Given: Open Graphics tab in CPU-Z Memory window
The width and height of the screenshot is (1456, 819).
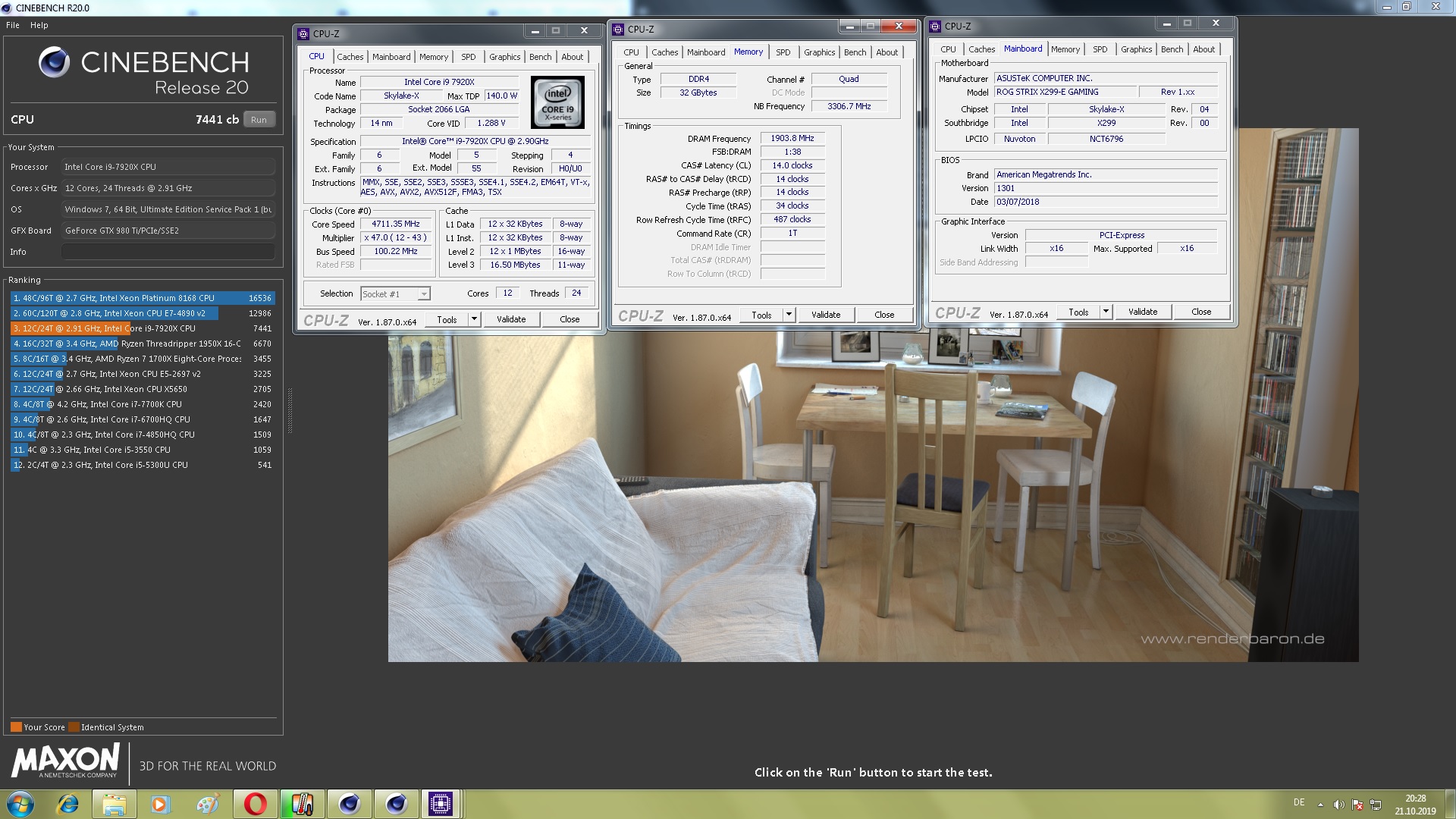Looking at the screenshot, I should tap(819, 52).
